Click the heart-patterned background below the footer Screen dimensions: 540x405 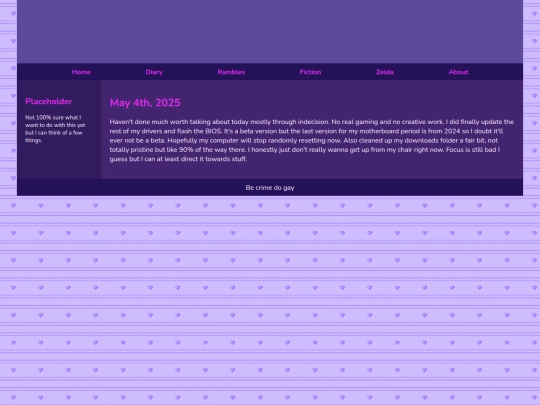pyautogui.click(x=270, y=300)
